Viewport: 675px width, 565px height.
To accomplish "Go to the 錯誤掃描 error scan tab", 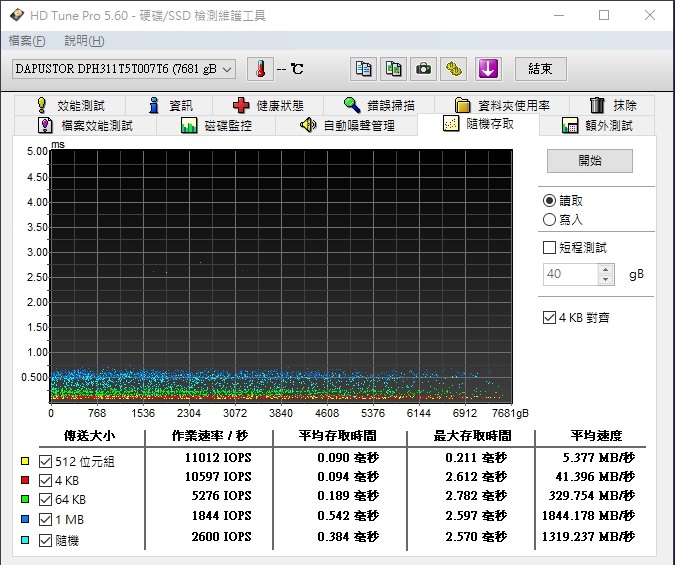I will pos(379,105).
